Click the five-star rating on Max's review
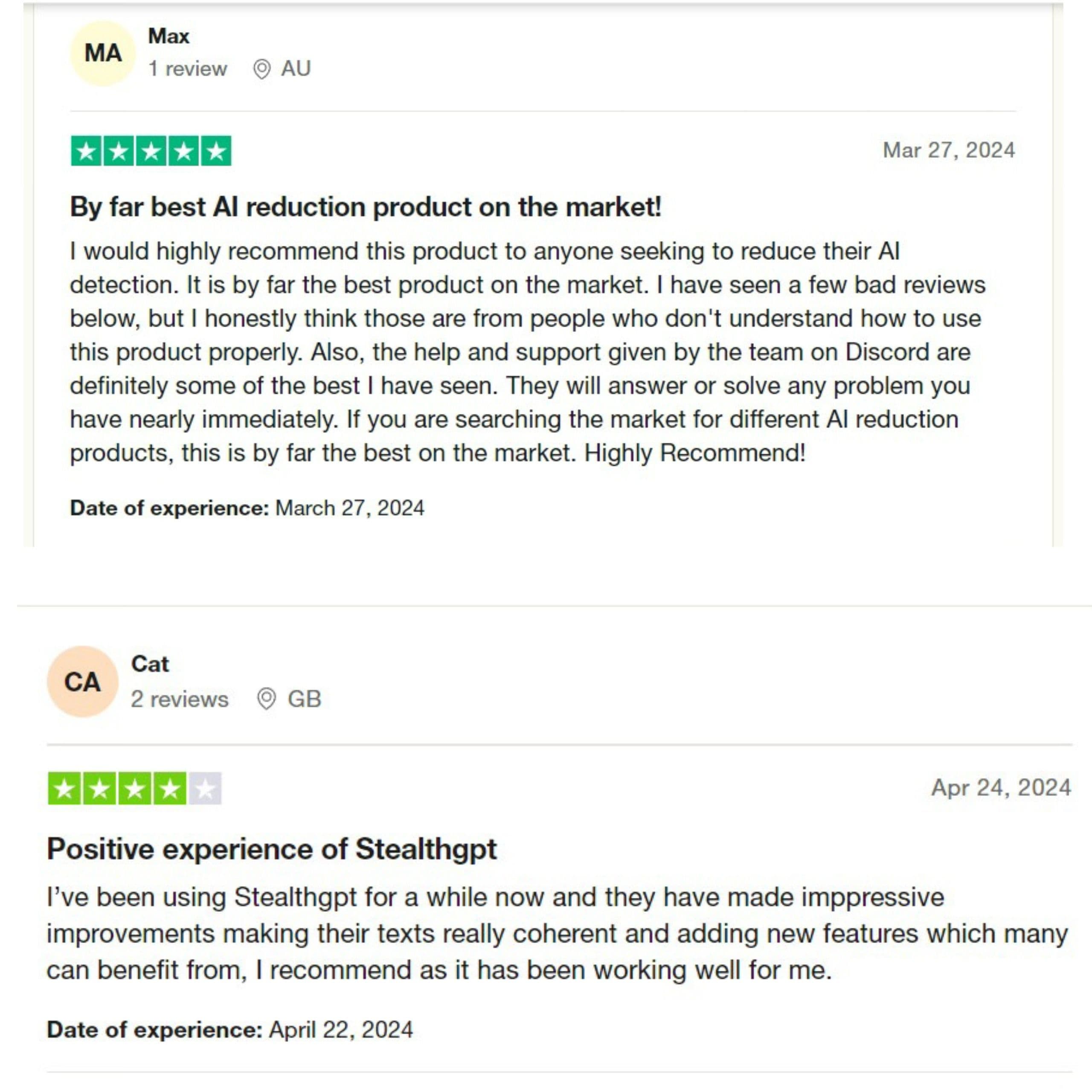1092x1092 pixels. pos(151,151)
